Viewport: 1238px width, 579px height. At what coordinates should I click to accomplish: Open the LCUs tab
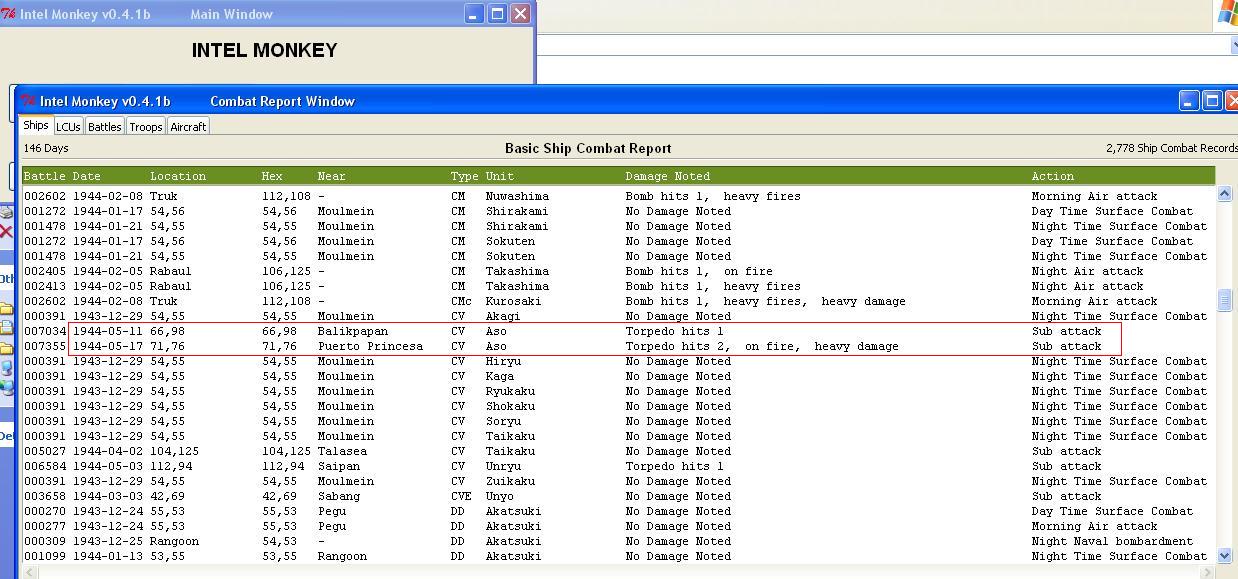(68, 127)
